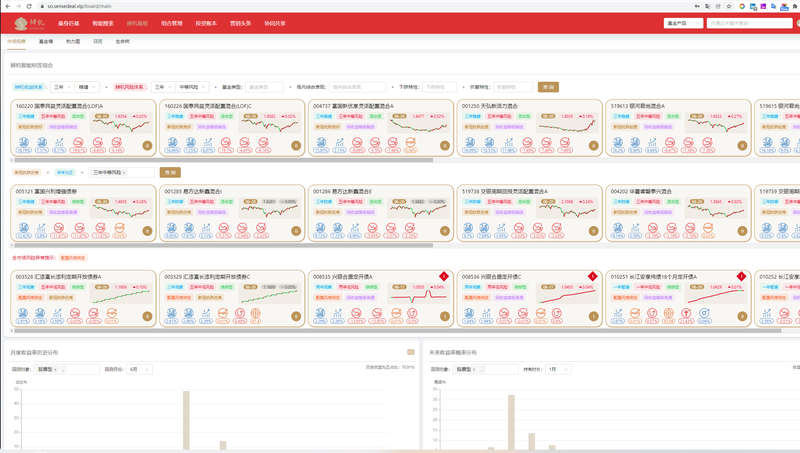Click first blue medal icon on card 160220
Screen dimensions: 800x453
click(x=23, y=142)
